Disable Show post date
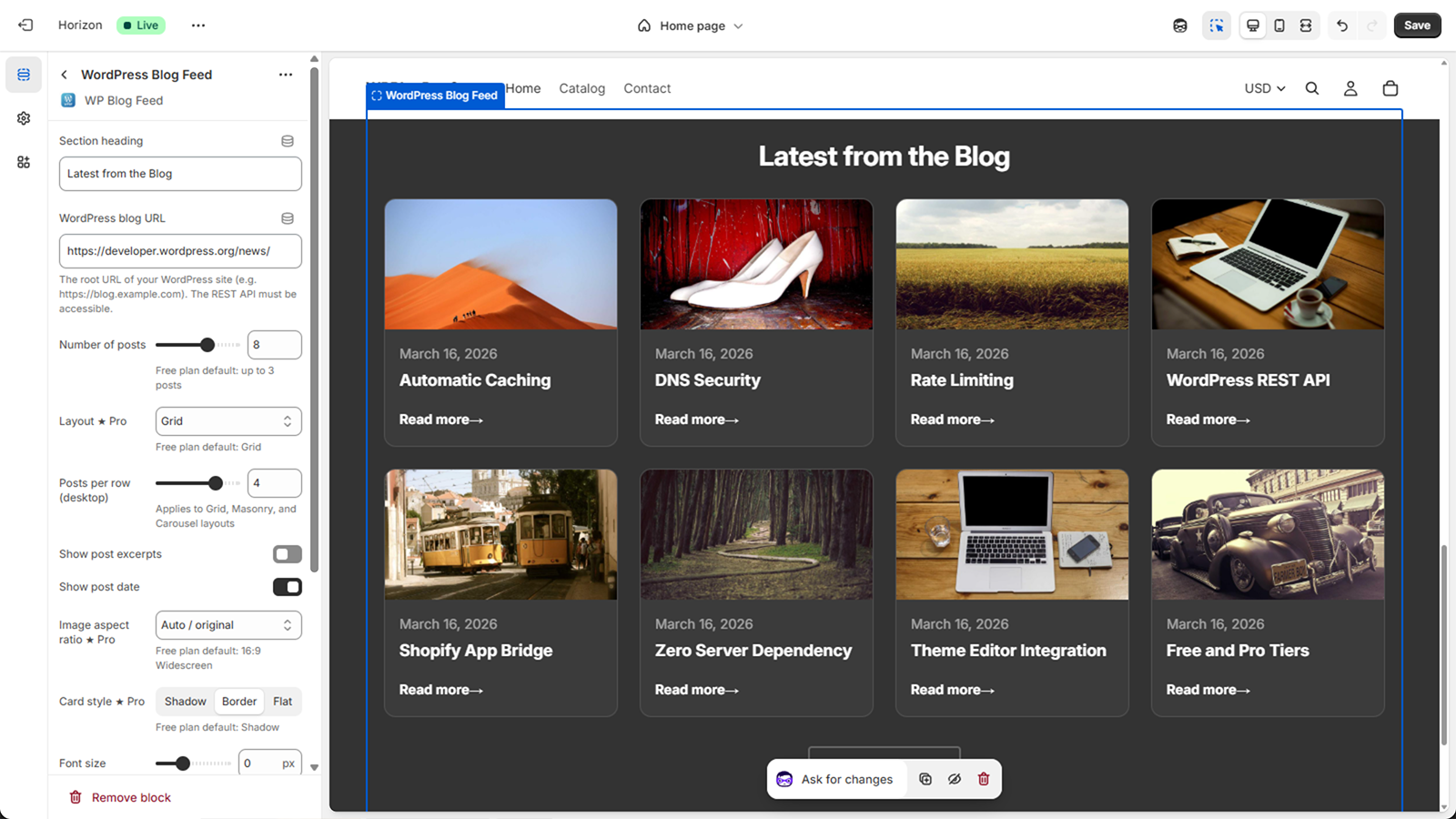This screenshot has height=819, width=1456. click(288, 587)
